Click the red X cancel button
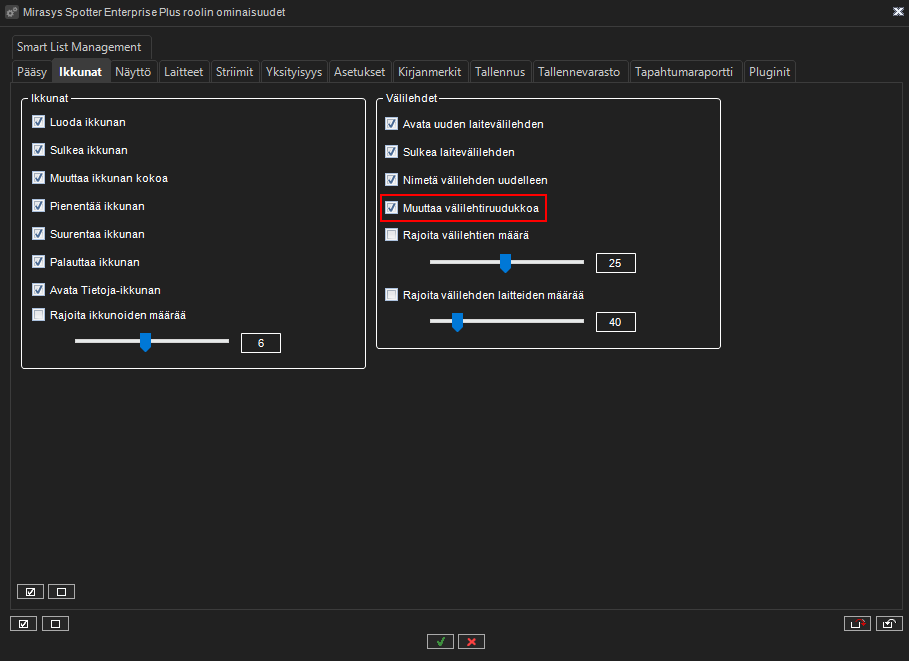This screenshot has height=661, width=909. (x=471, y=641)
